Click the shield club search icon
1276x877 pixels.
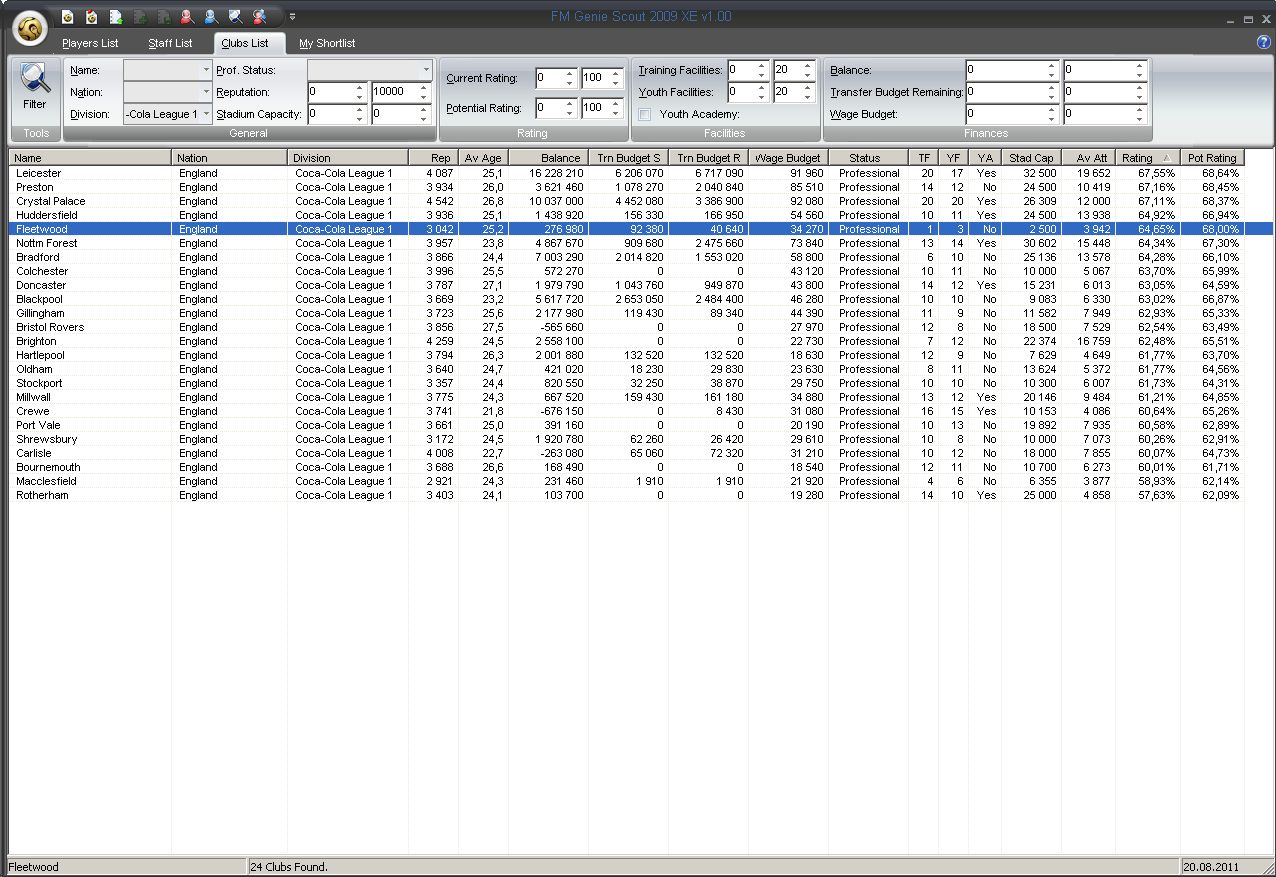(x=235, y=17)
